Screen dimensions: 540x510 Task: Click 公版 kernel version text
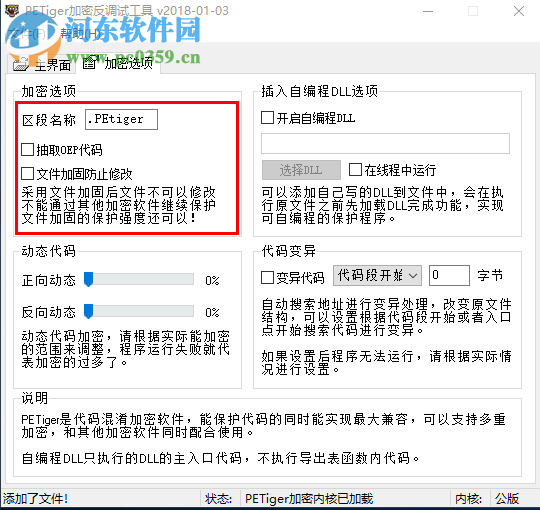[x=507, y=499]
